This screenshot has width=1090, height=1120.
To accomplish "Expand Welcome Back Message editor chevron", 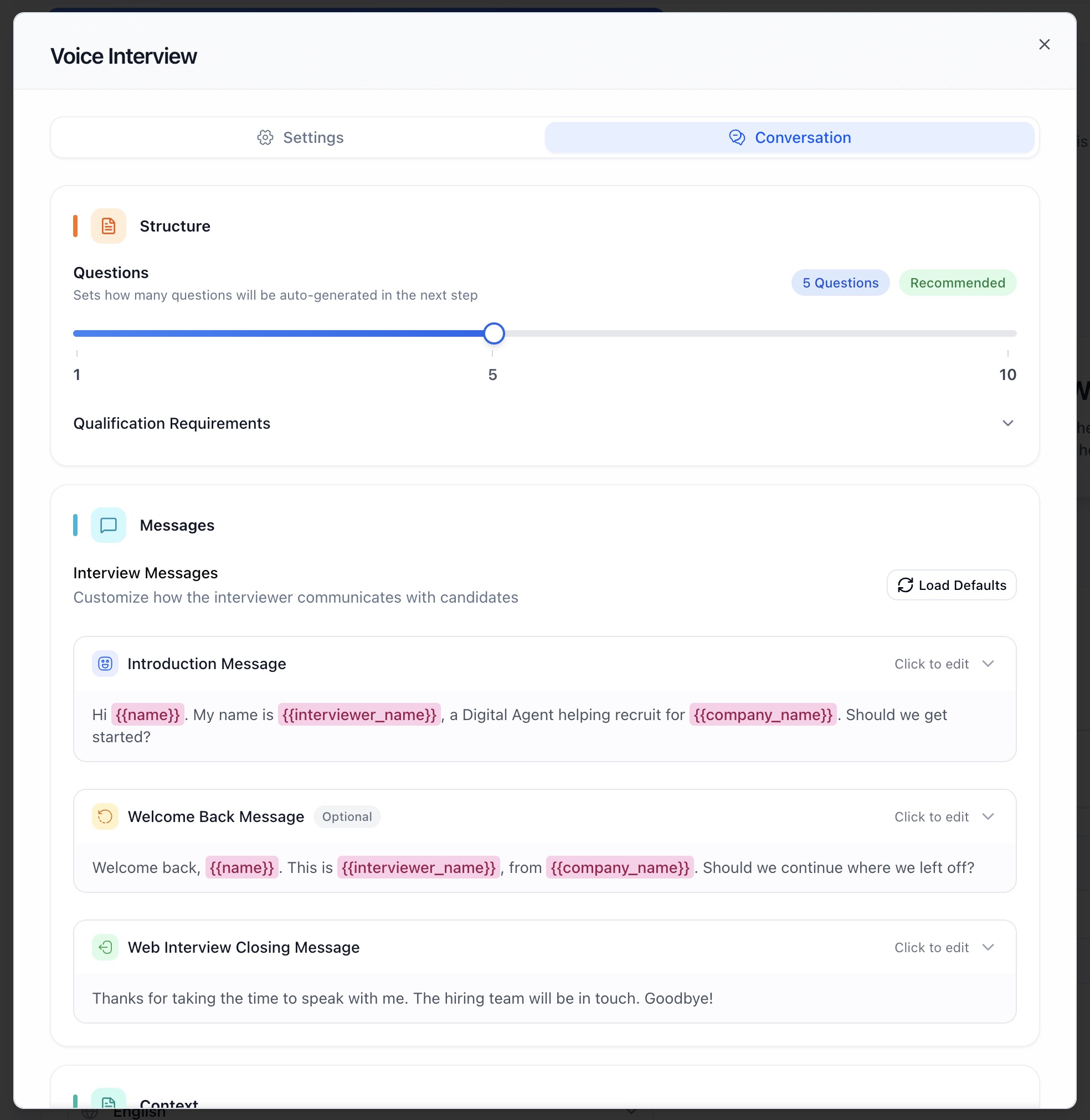I will click(988, 816).
